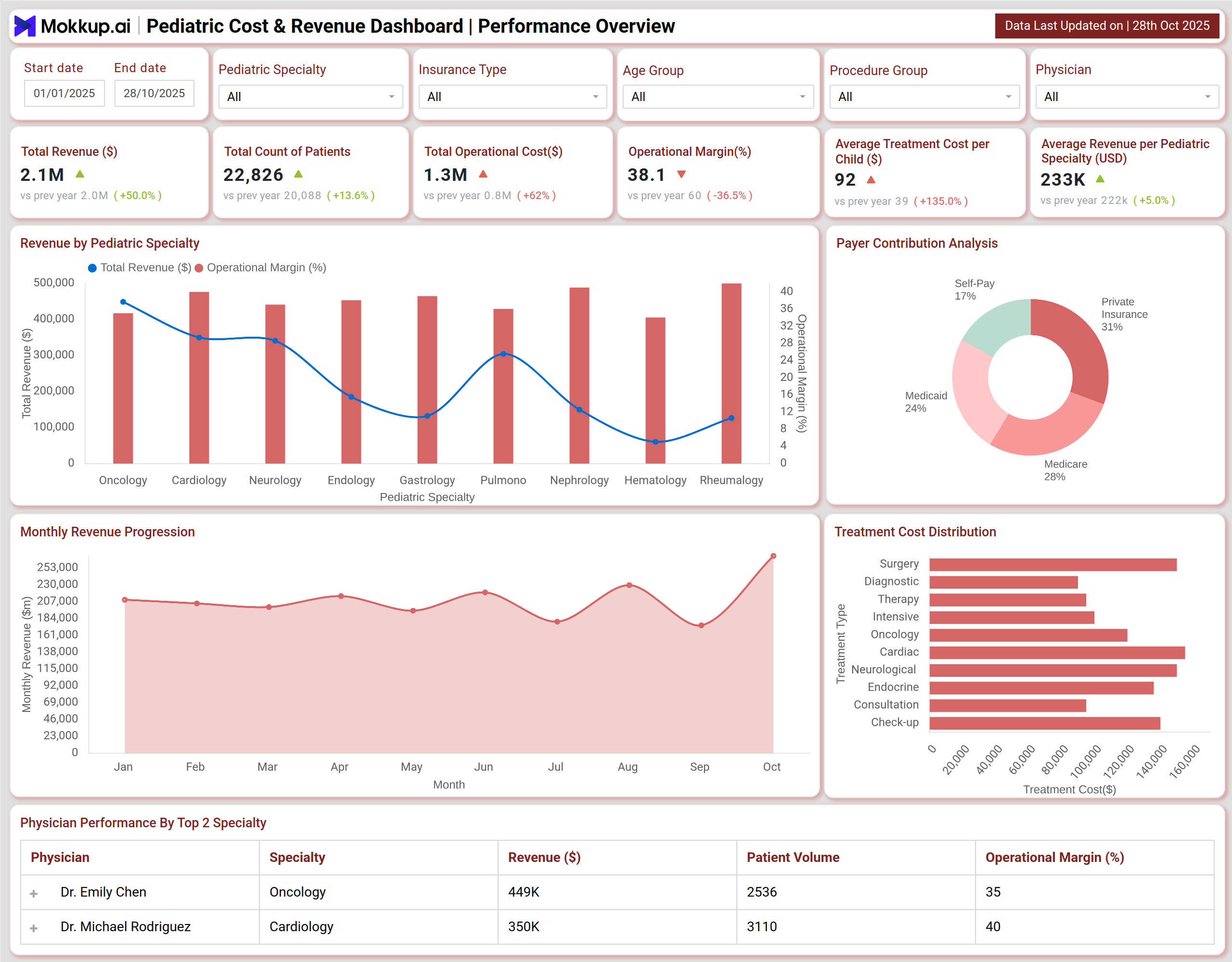Click the (+135.0%) treatment cost change text

(940, 202)
